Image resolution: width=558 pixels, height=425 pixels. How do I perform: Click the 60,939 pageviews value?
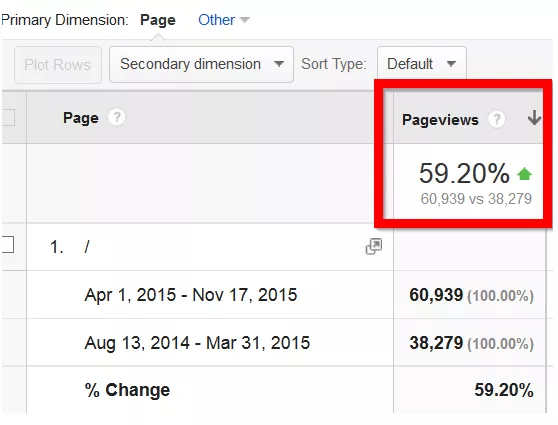pyautogui.click(x=436, y=295)
